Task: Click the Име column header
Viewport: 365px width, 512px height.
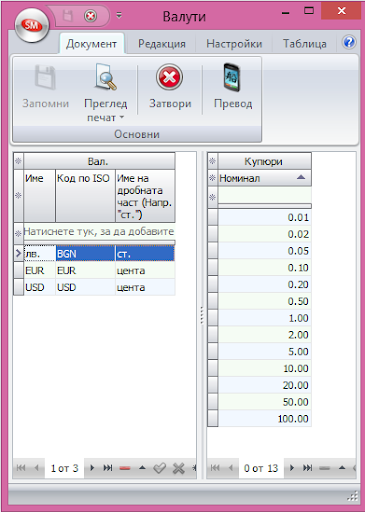Action: click(39, 195)
